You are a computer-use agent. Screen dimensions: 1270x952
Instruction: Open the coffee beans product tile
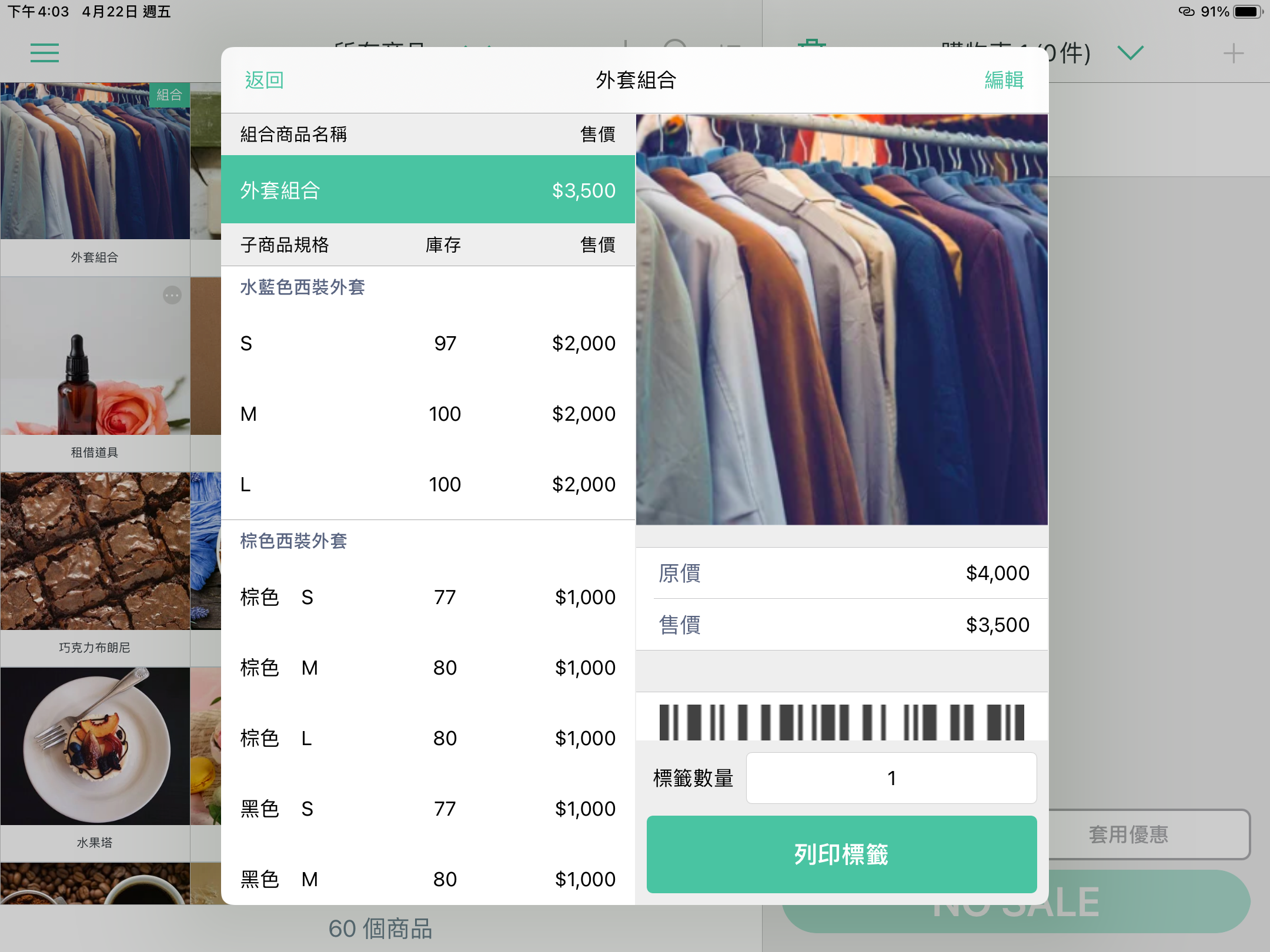click(95, 883)
